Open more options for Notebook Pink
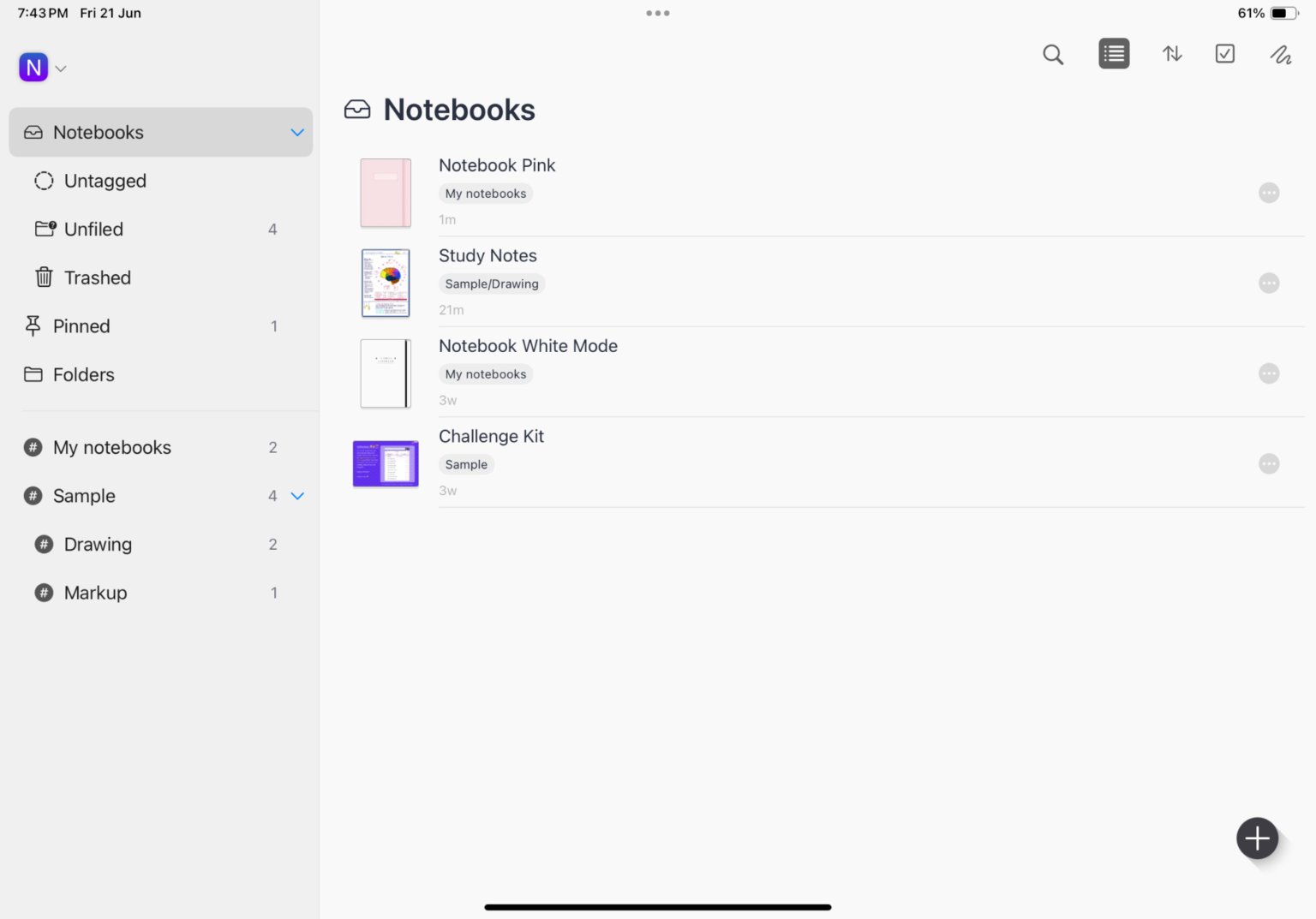The width and height of the screenshot is (1316, 919). (x=1269, y=193)
